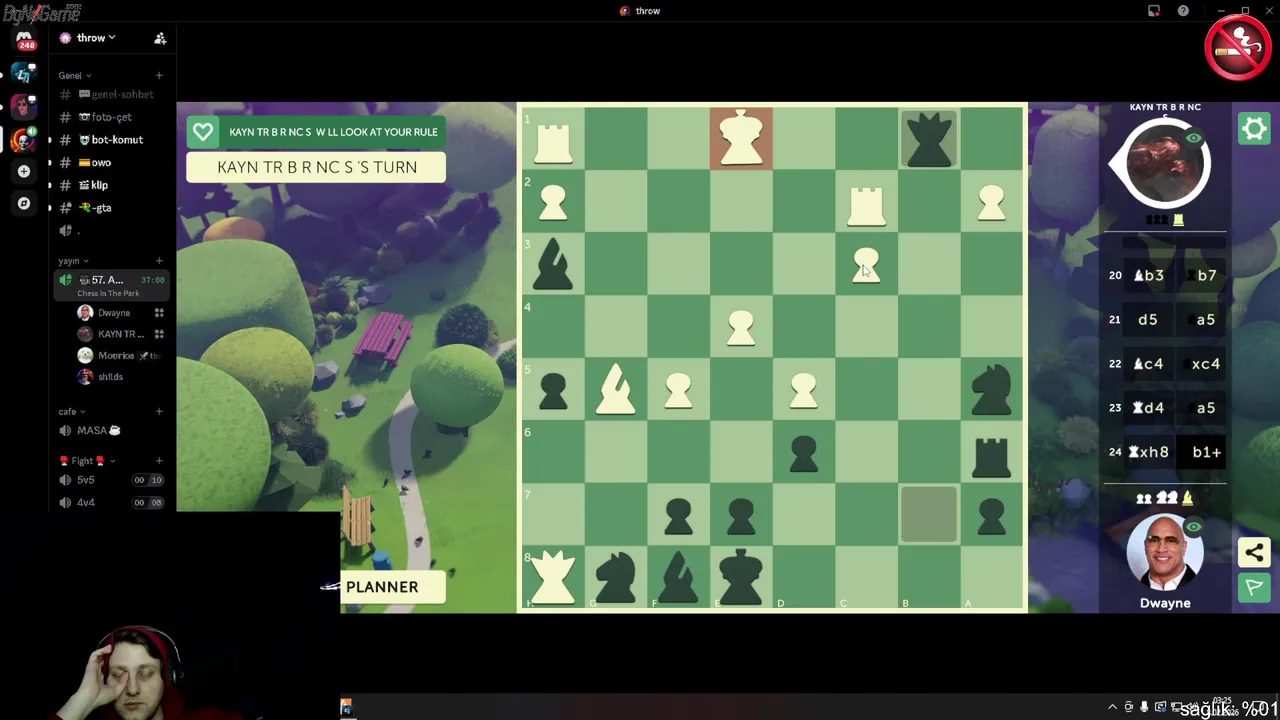Click the share icon beside Dwayne
Screen dimensions: 1280x720
click(x=1254, y=552)
